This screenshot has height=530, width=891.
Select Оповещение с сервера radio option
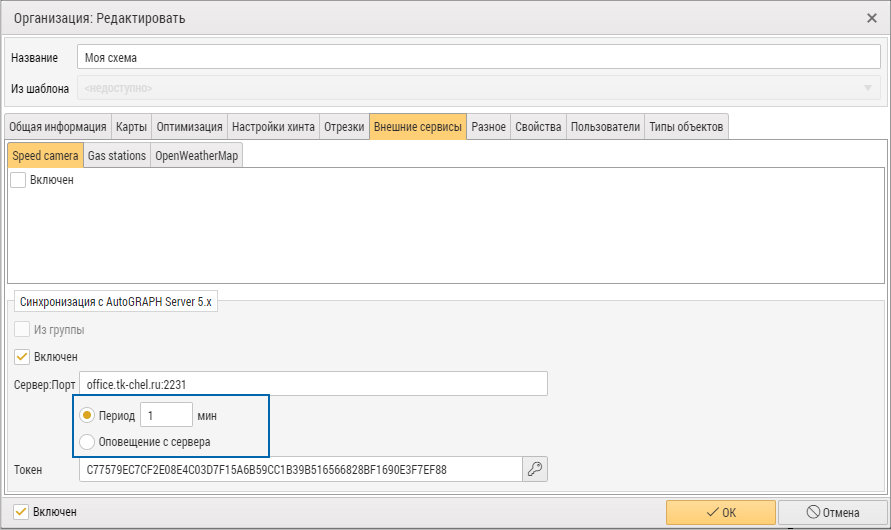click(86, 441)
